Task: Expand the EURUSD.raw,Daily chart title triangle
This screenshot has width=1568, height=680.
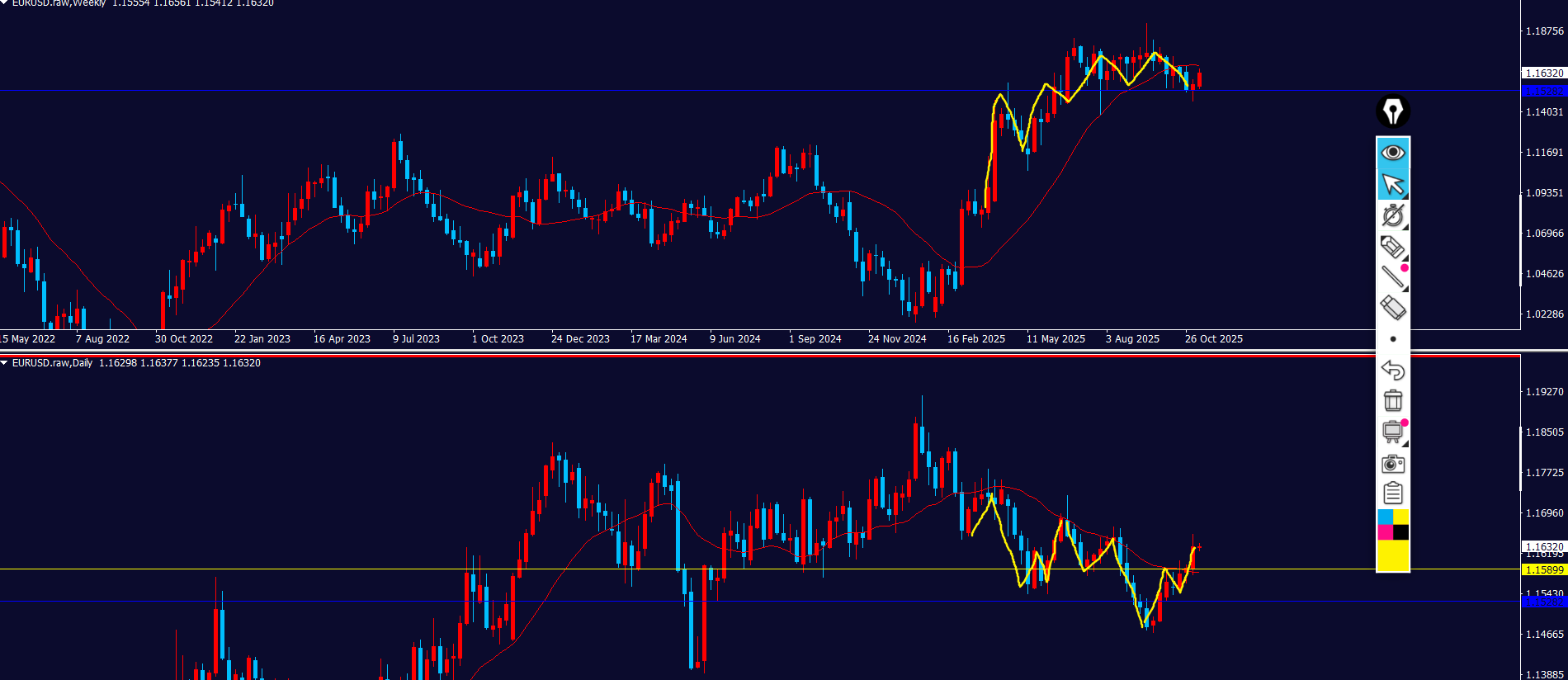Action: pos(4,363)
